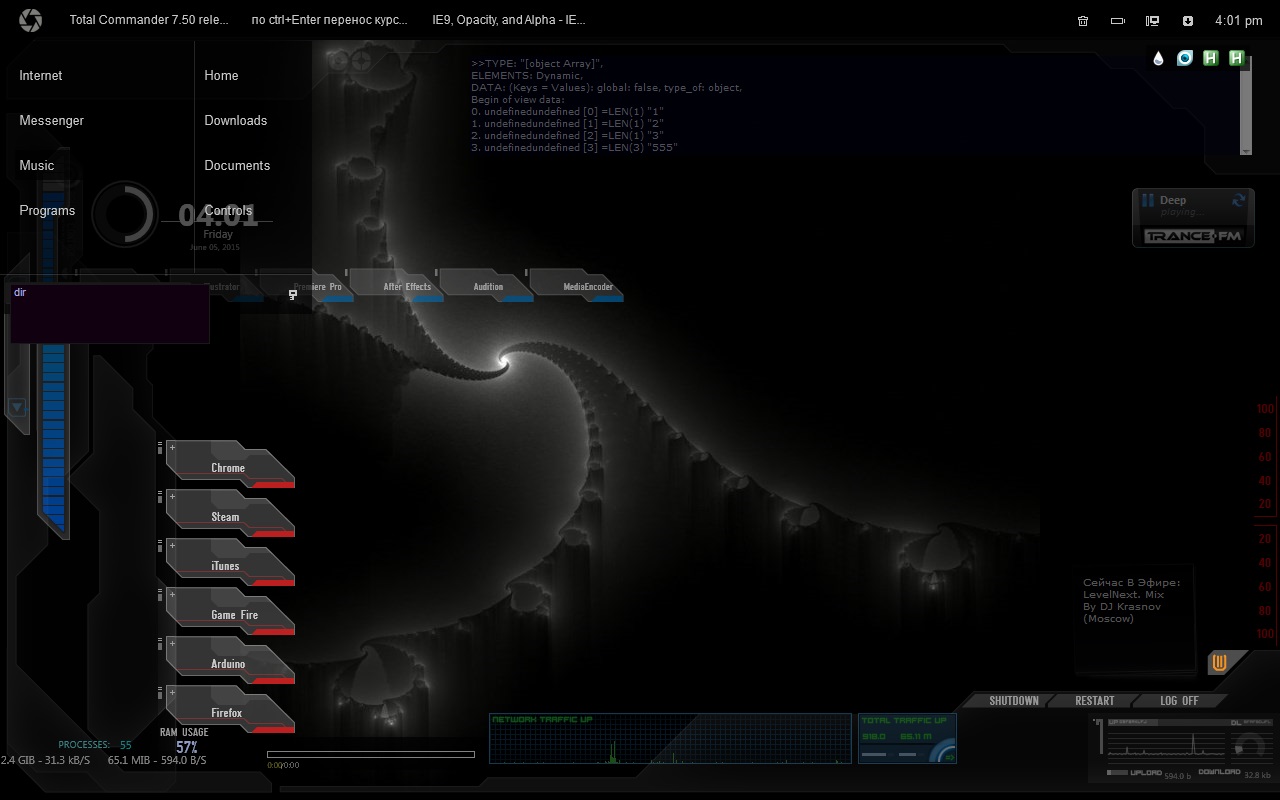Click the 4:01 pm clock in top bar

coord(1239,20)
